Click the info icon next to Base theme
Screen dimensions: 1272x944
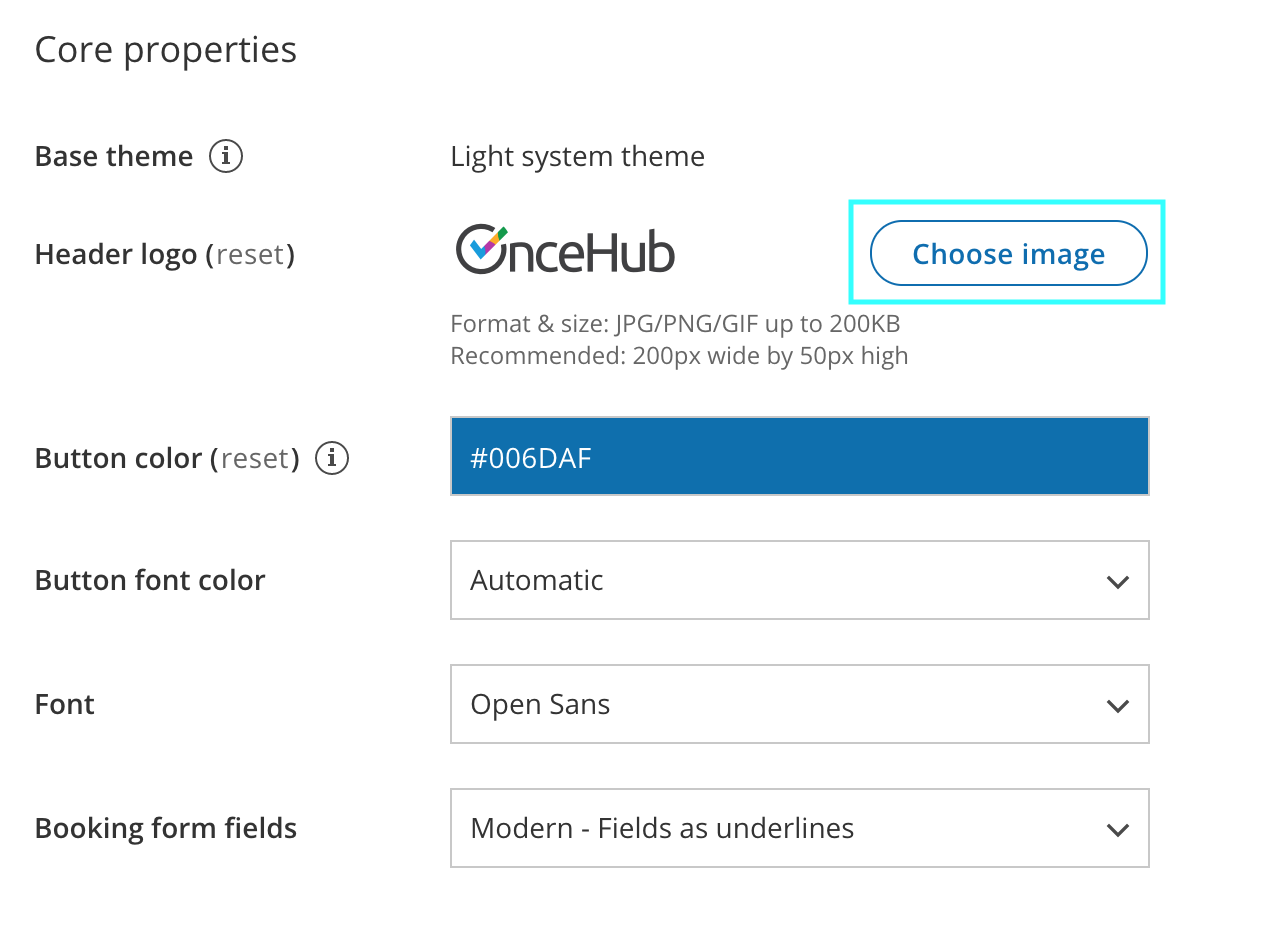(226, 156)
